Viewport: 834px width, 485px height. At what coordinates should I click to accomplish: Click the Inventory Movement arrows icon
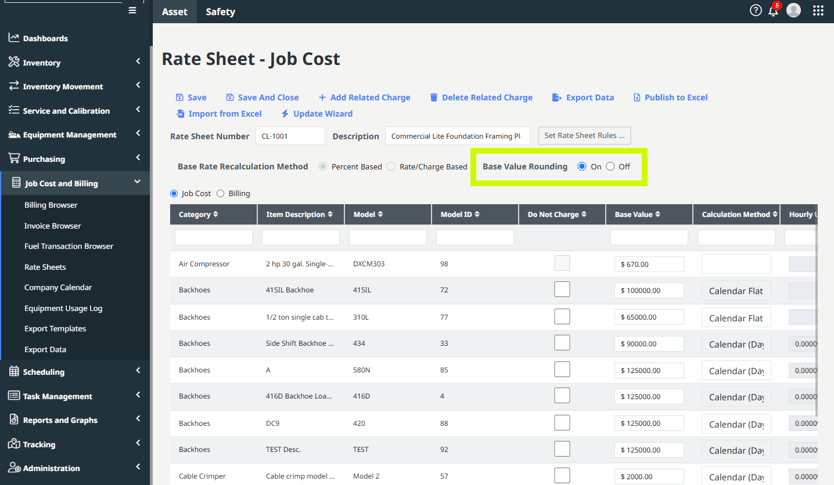(14, 86)
